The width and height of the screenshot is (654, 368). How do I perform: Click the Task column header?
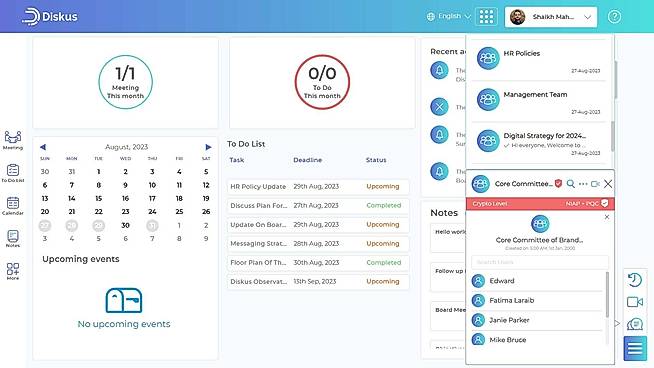click(236, 160)
